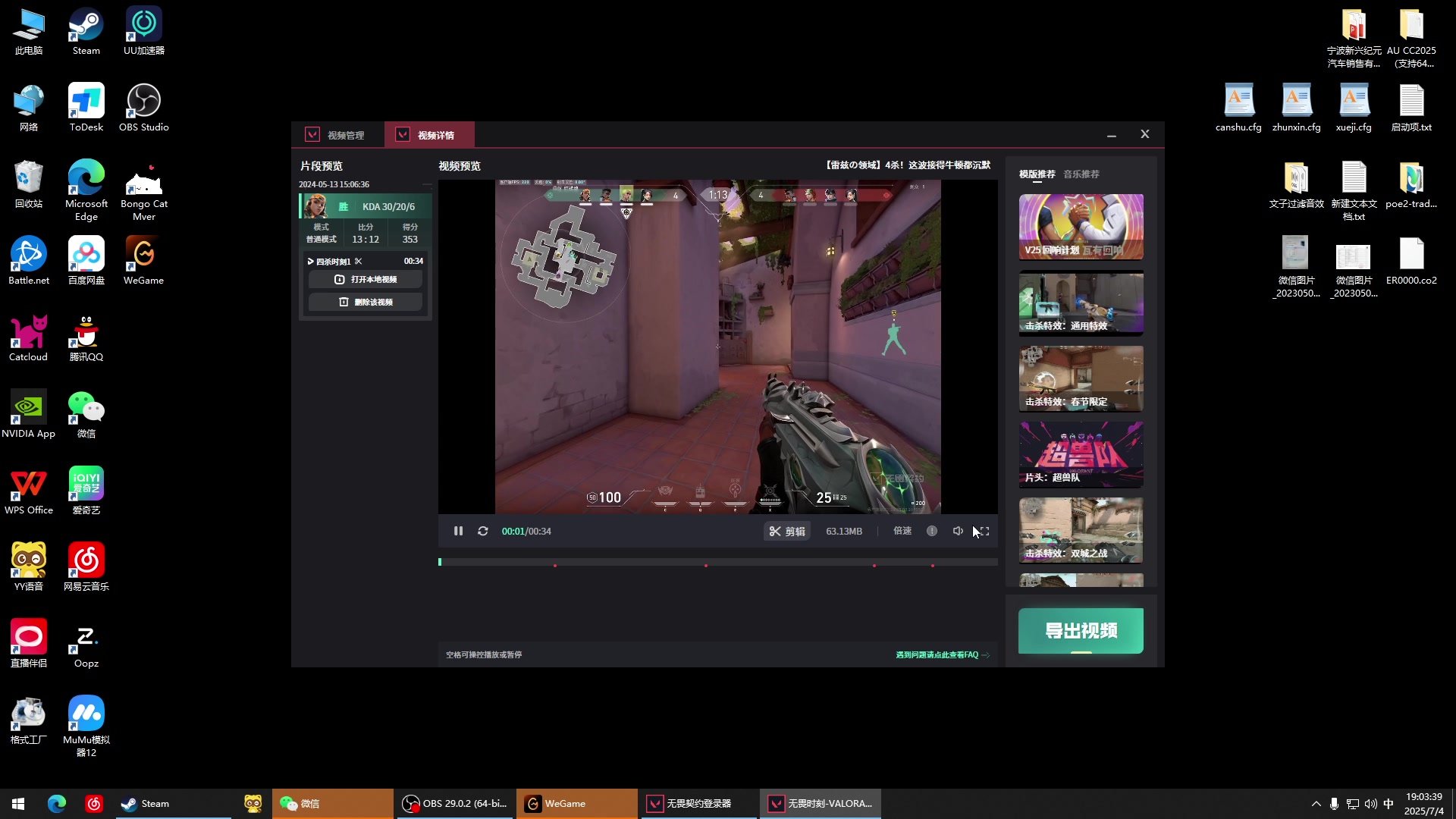Open OBS Studio desktop icon
Viewport: 1456px width, 819px height.
pos(144,108)
